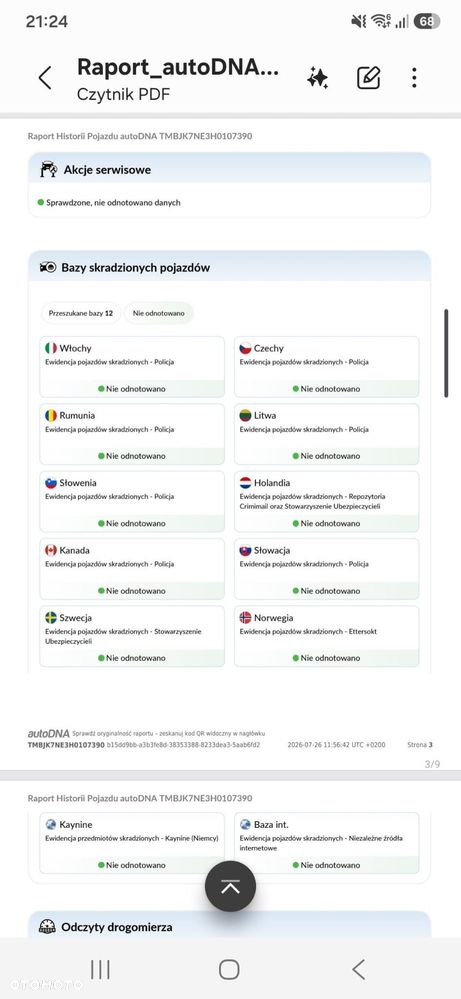Grab the vertical scrollbar handle

[446, 354]
